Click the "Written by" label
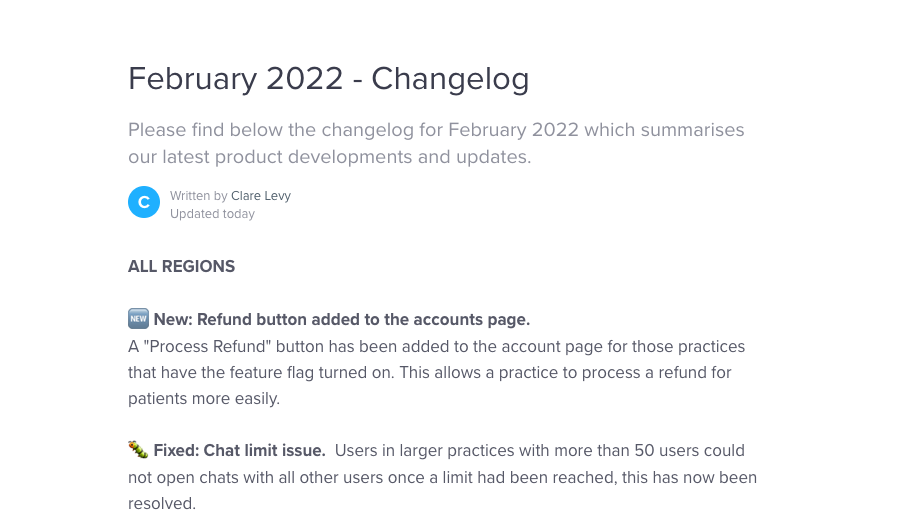Viewport: 898px width, 526px height. coord(198,196)
